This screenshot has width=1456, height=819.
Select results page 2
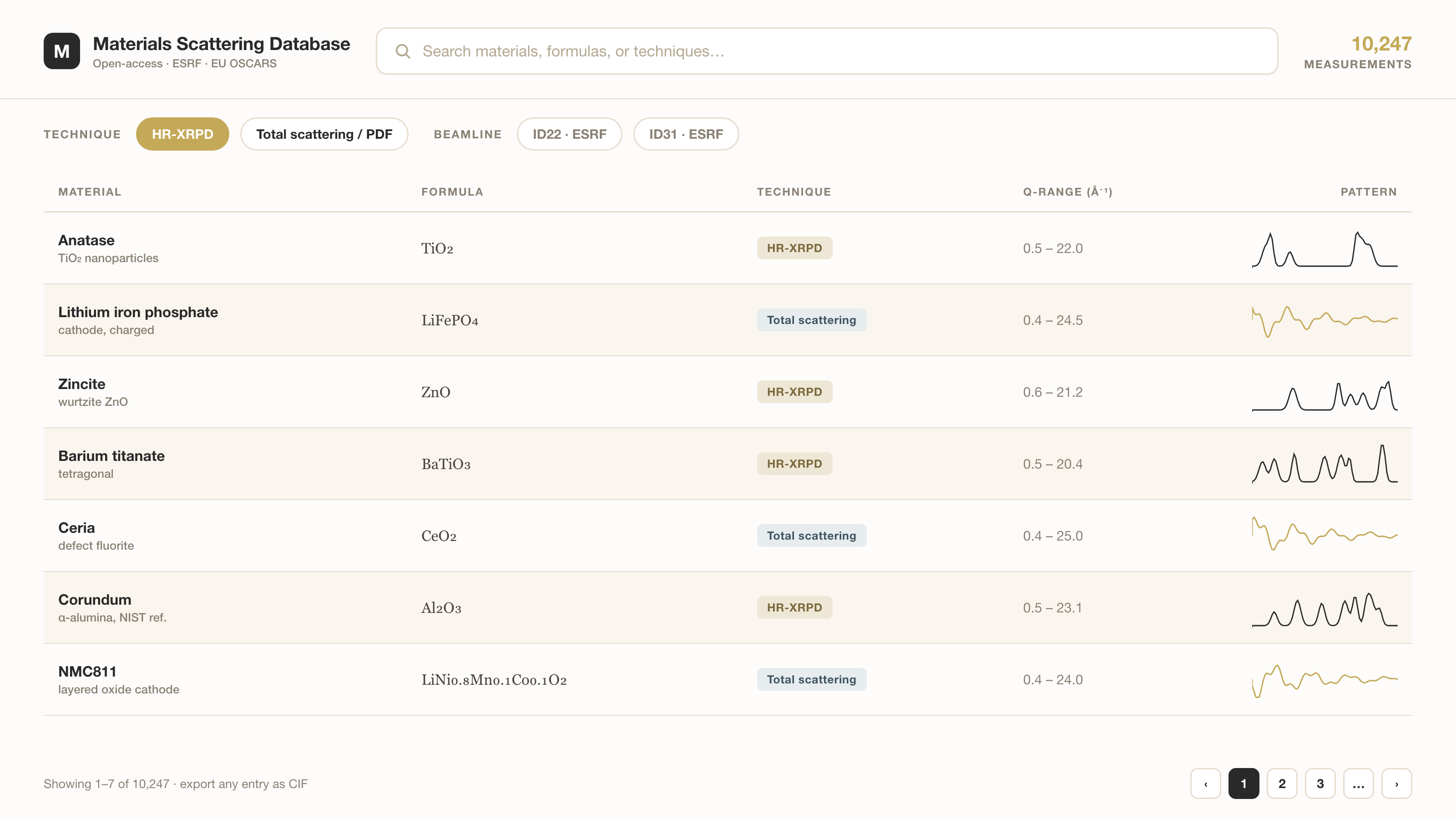click(x=1282, y=784)
